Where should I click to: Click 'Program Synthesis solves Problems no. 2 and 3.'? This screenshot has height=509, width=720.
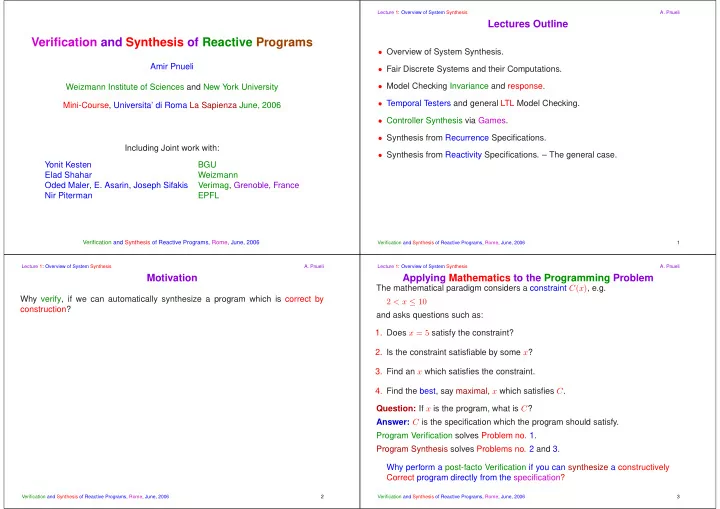[468, 449]
